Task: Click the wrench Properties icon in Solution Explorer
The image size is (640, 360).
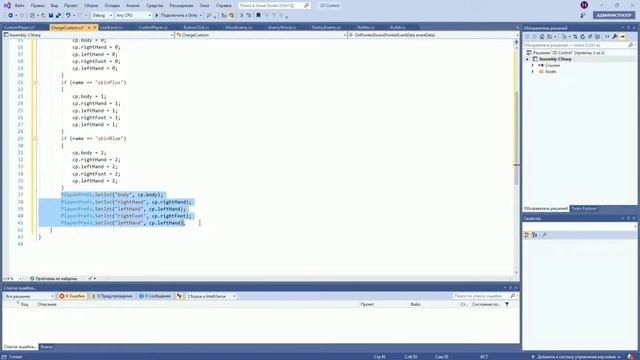Action: tap(615, 37)
